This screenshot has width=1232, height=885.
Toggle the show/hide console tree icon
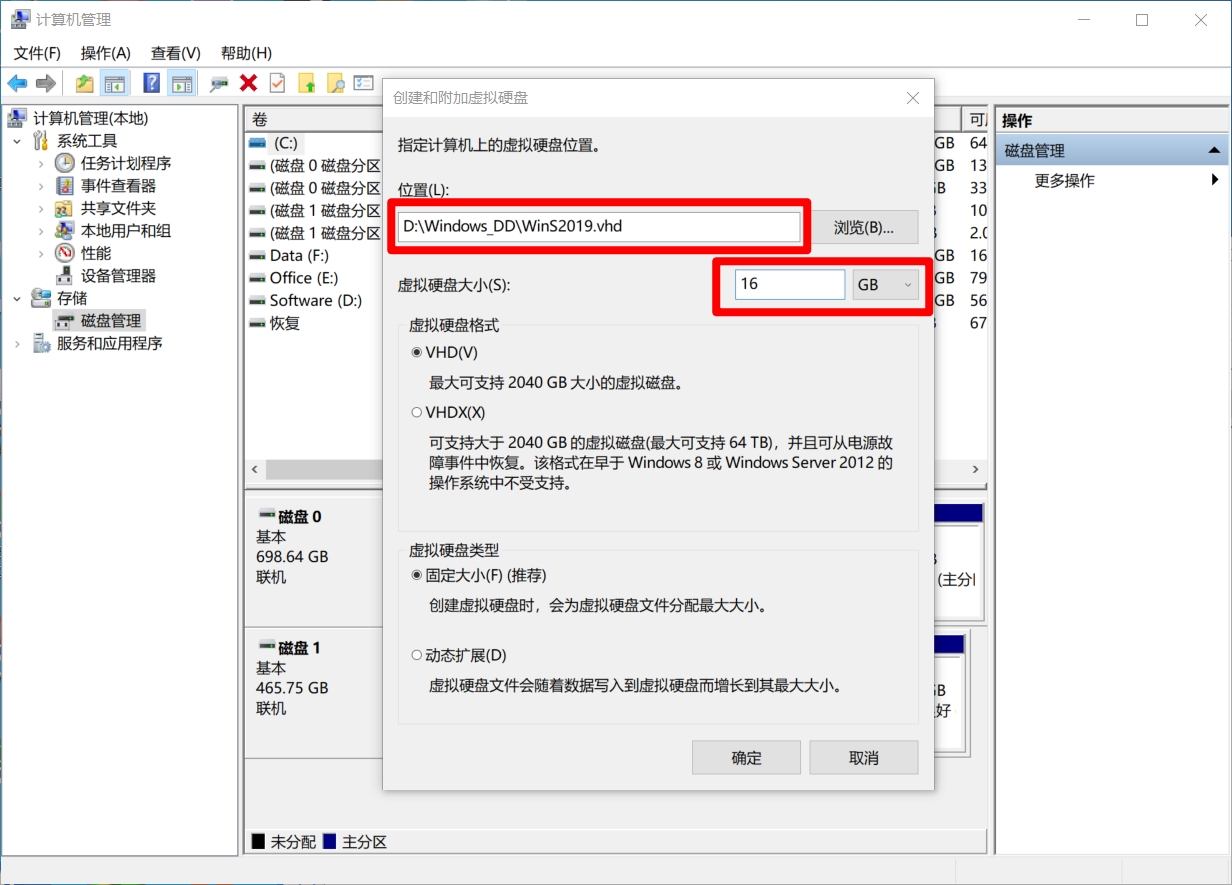pyautogui.click(x=115, y=84)
